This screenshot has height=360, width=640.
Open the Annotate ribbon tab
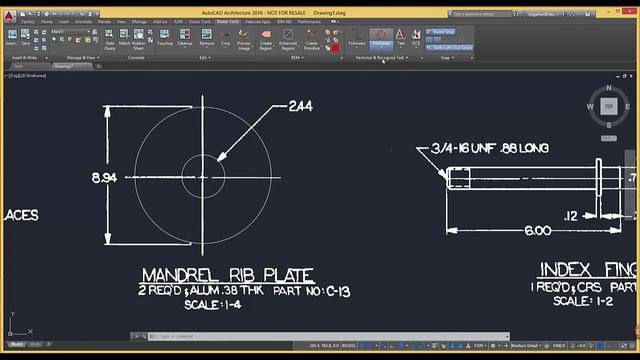coord(83,22)
